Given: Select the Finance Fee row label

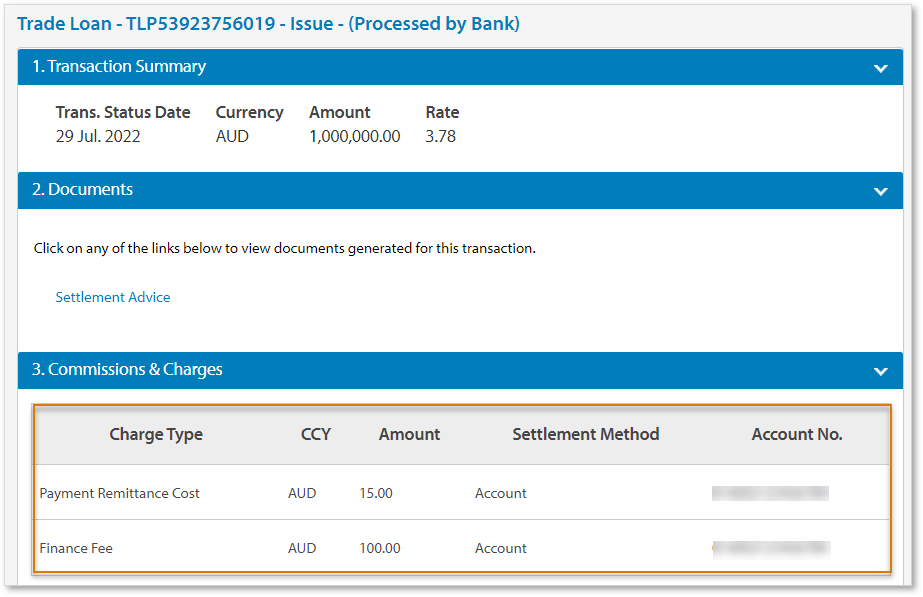Looking at the screenshot, I should [x=76, y=548].
